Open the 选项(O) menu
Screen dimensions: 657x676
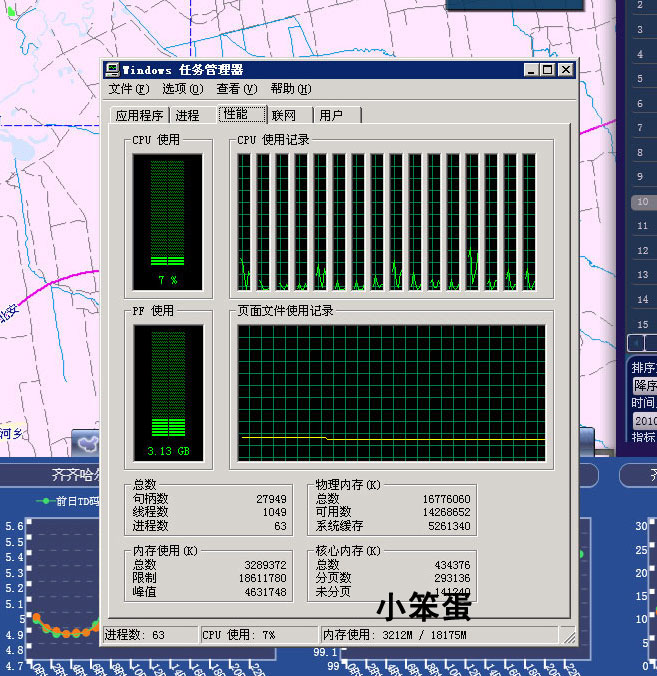coord(182,89)
